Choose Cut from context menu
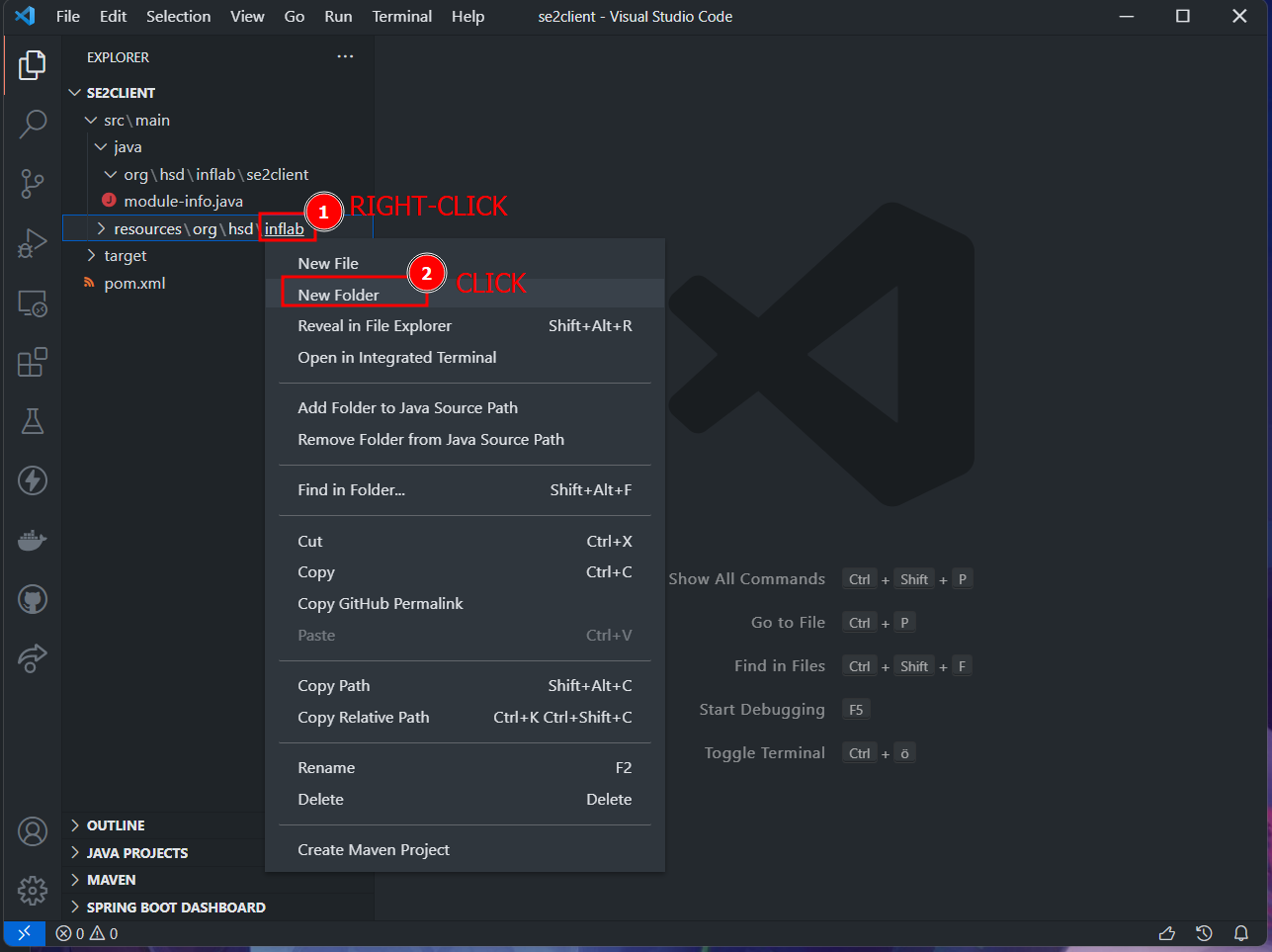1272x952 pixels. [465, 542]
